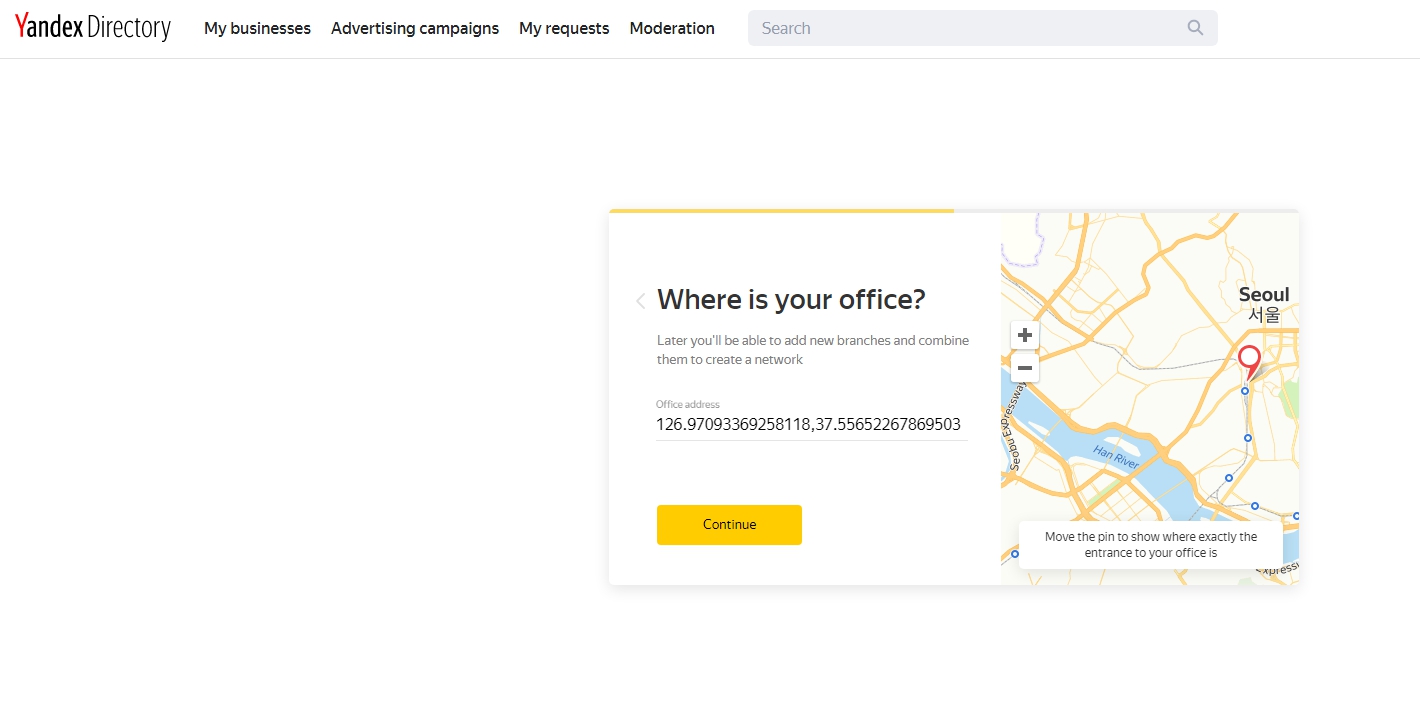Open Advertising campaigns section
The image size is (1420, 723).
pyautogui.click(x=415, y=28)
